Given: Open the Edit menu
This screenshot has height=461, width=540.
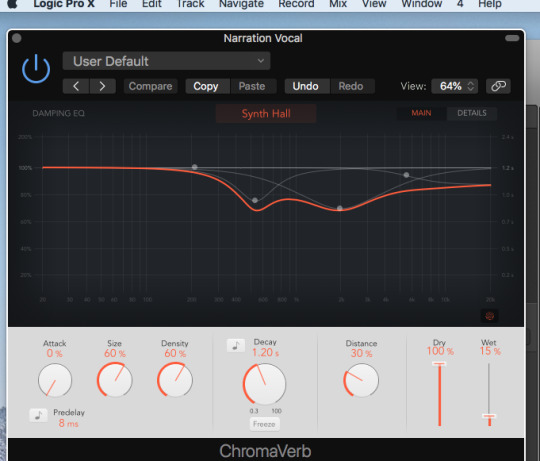Looking at the screenshot, I should tap(152, 4).
